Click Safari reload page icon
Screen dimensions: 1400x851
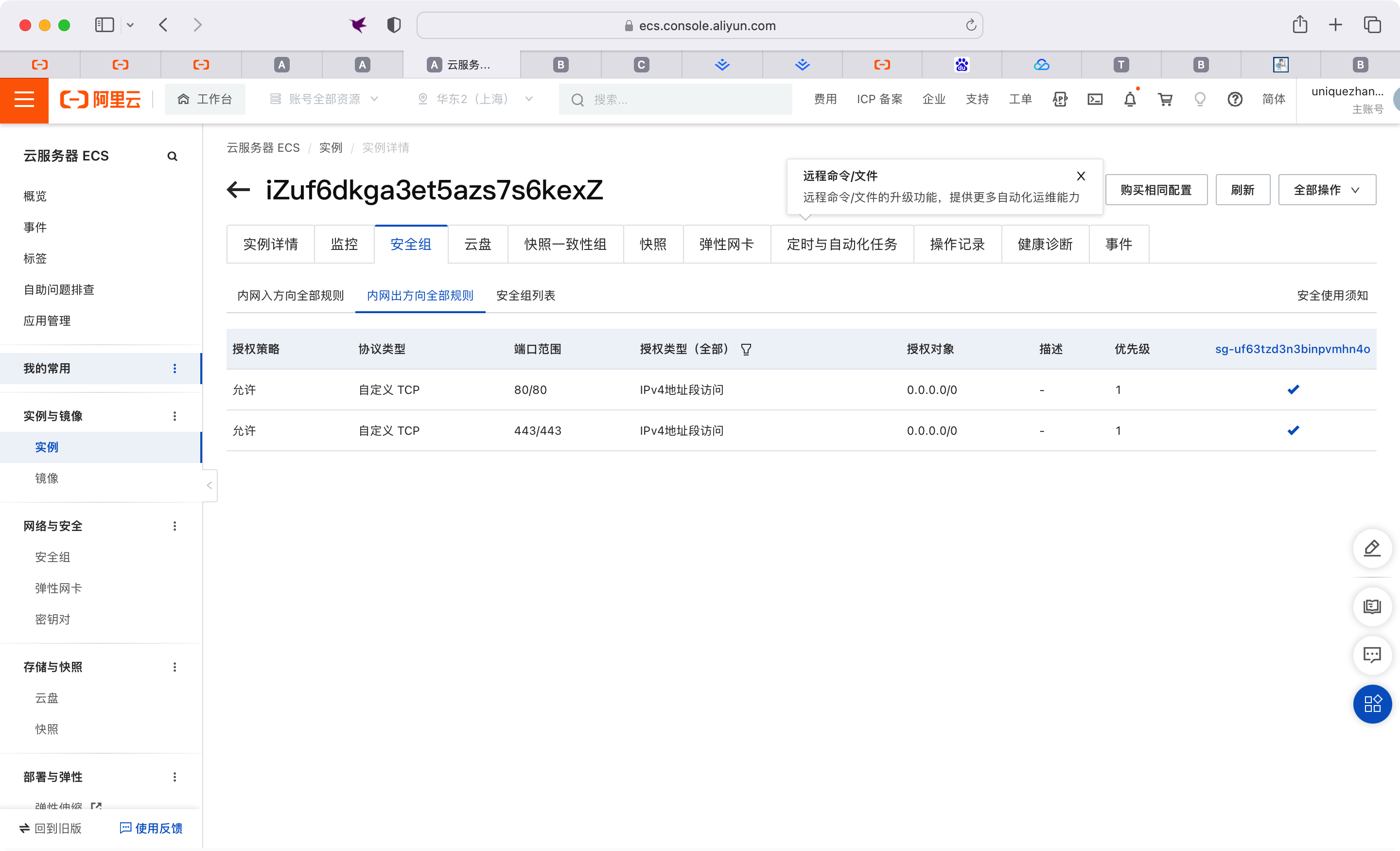click(971, 25)
